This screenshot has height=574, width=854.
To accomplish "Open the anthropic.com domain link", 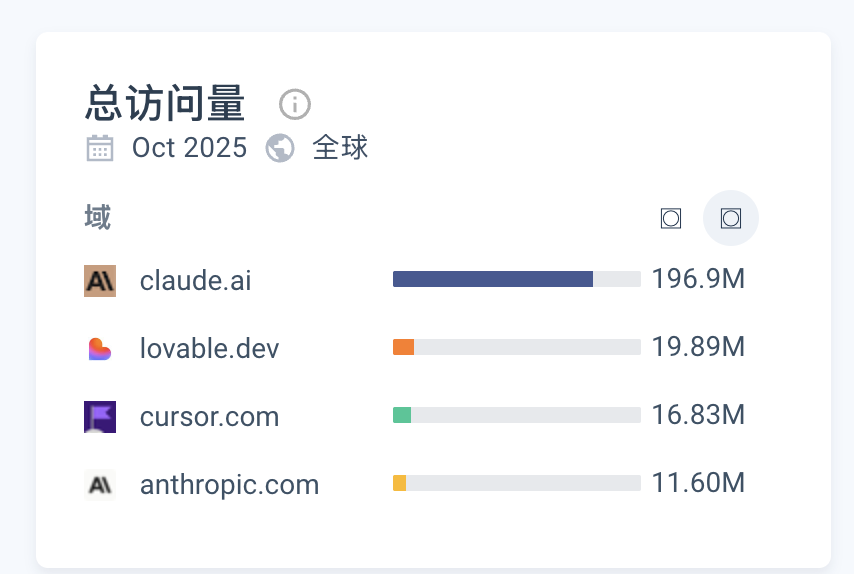I will [229, 485].
